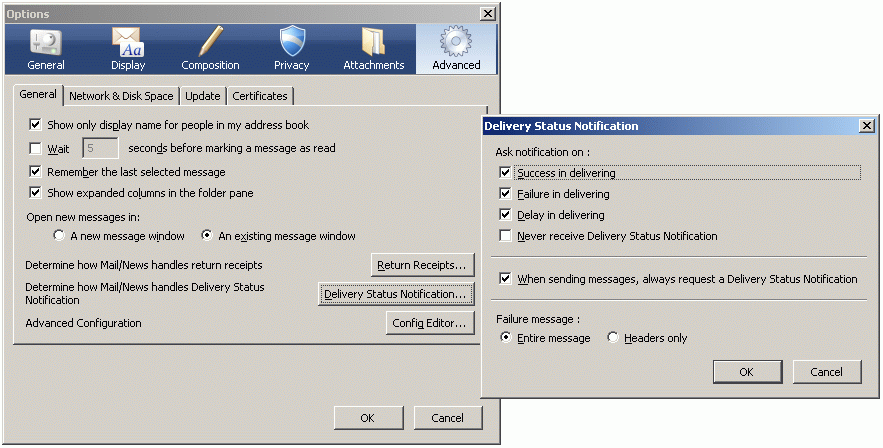Select A new message window option
Screen dimensions: 883x448
click(x=59, y=236)
